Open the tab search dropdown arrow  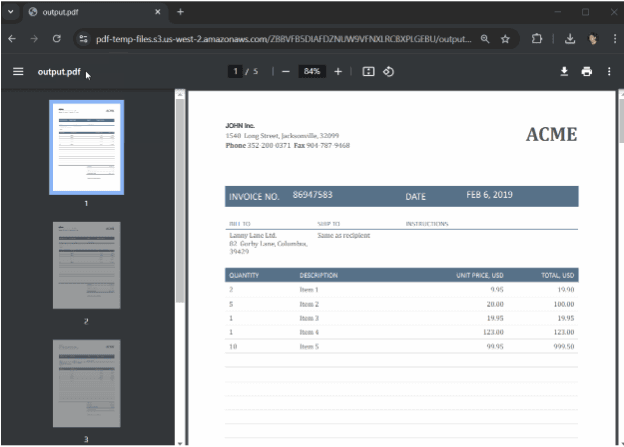point(11,12)
